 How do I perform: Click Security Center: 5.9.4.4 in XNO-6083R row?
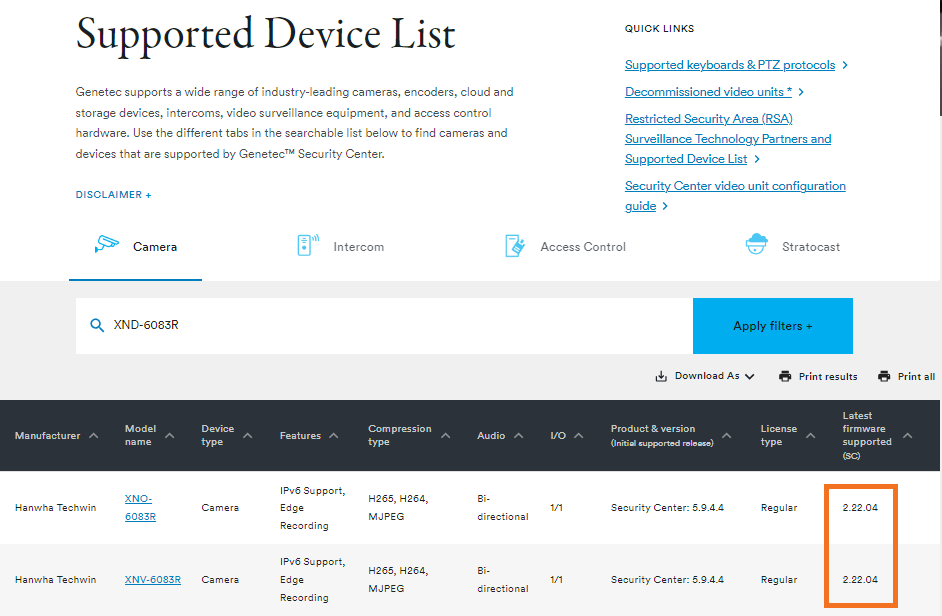click(667, 507)
